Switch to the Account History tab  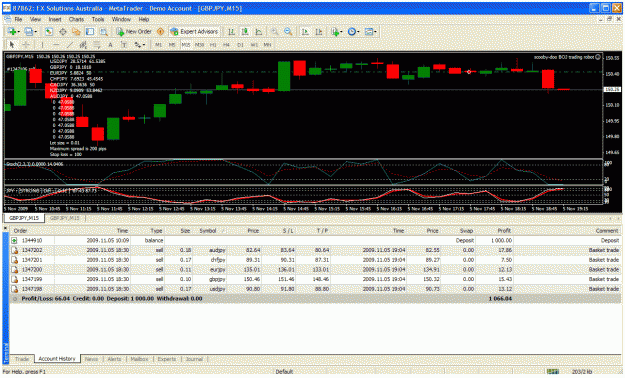pyautogui.click(x=57, y=359)
